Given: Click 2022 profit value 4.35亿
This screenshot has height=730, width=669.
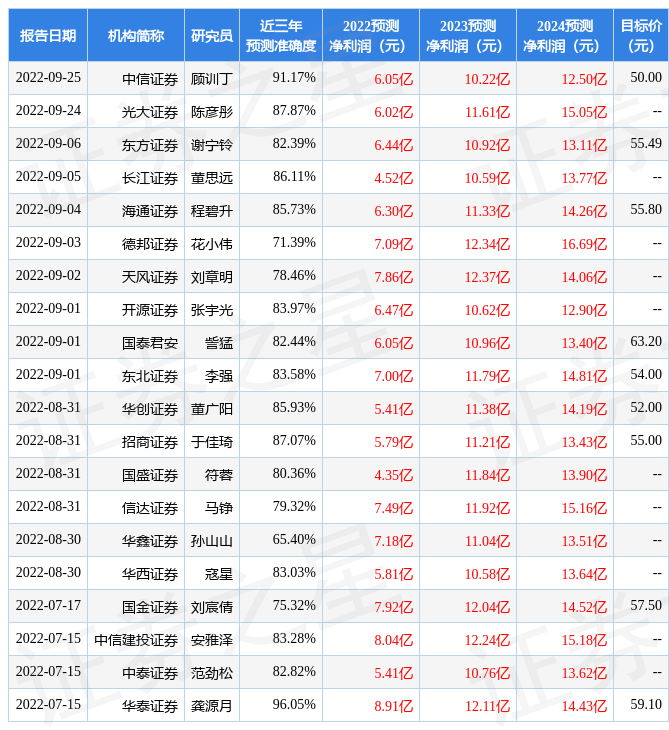Looking at the screenshot, I should [393, 475].
